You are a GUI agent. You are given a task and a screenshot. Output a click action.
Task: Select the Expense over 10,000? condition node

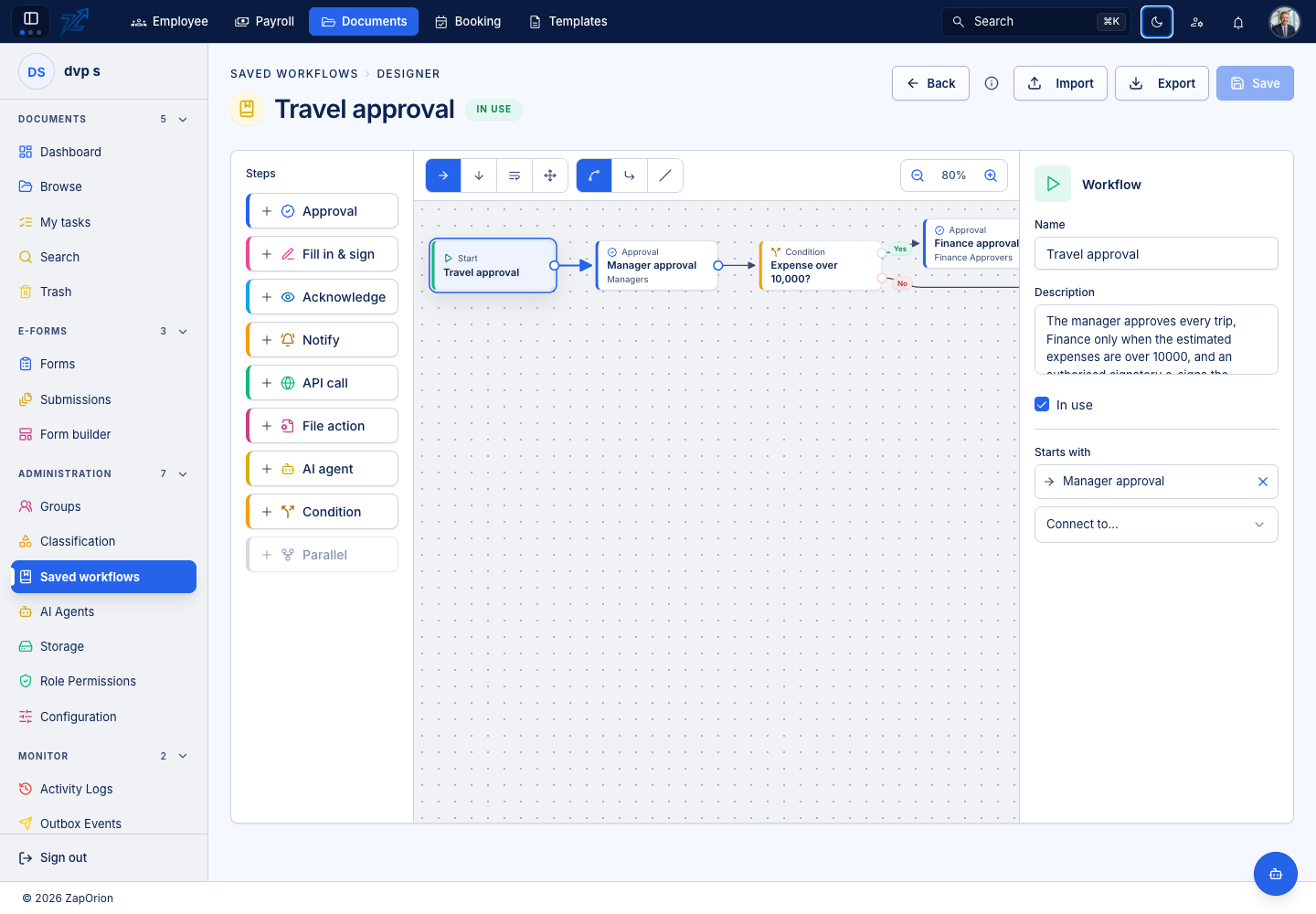tap(820, 266)
